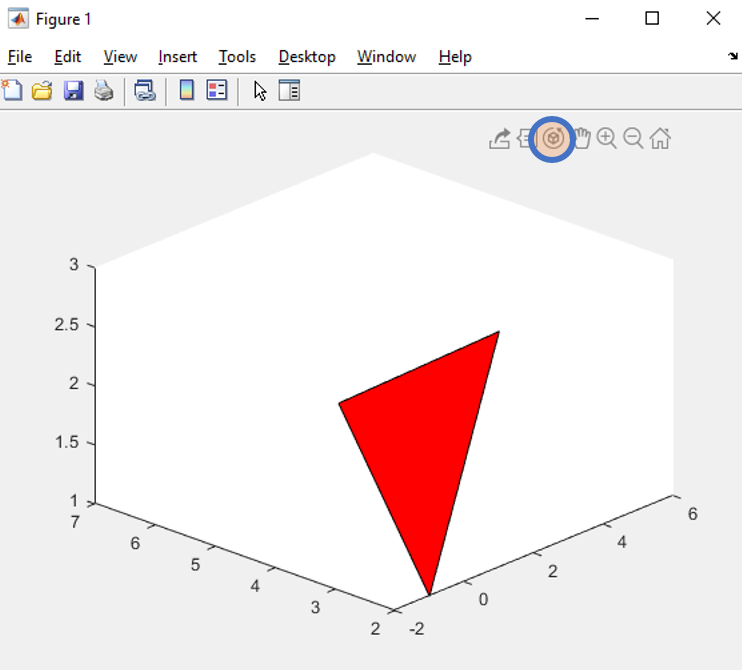
Task: Activate the Zoom Out magnifier
Action: pyautogui.click(x=633, y=139)
